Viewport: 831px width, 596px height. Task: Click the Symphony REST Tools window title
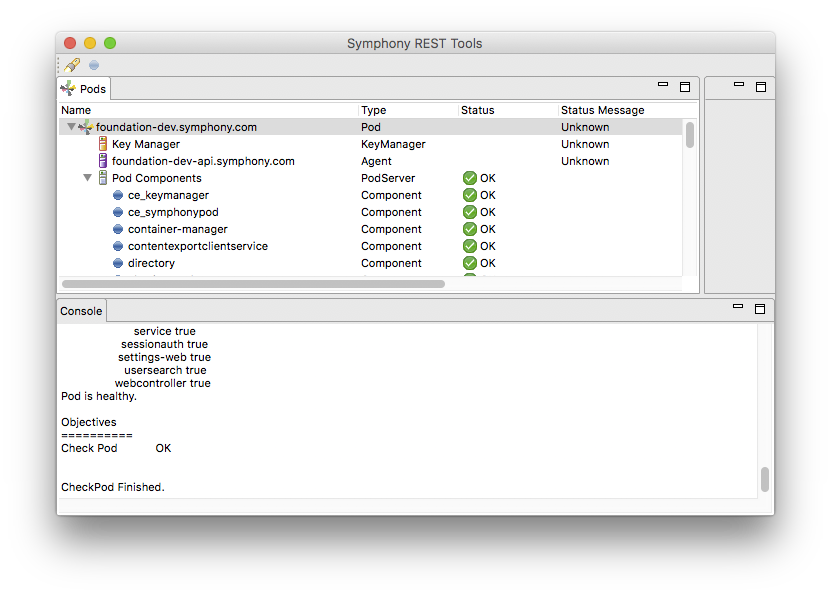(414, 43)
